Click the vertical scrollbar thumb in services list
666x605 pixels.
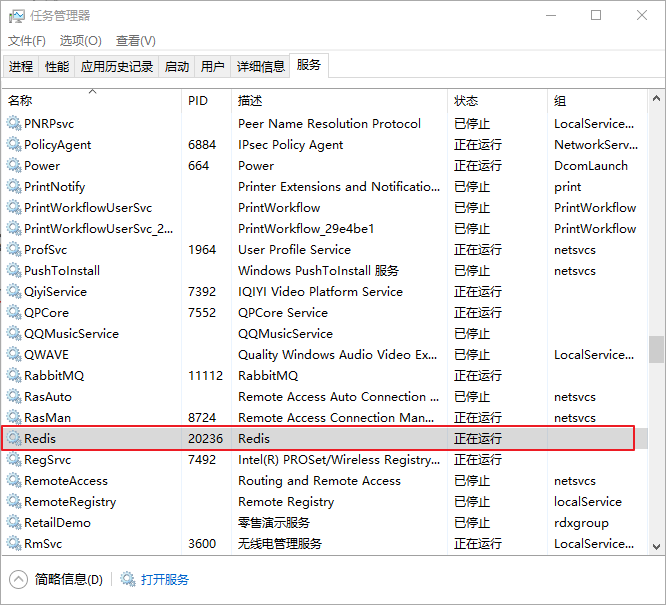pyautogui.click(x=656, y=349)
